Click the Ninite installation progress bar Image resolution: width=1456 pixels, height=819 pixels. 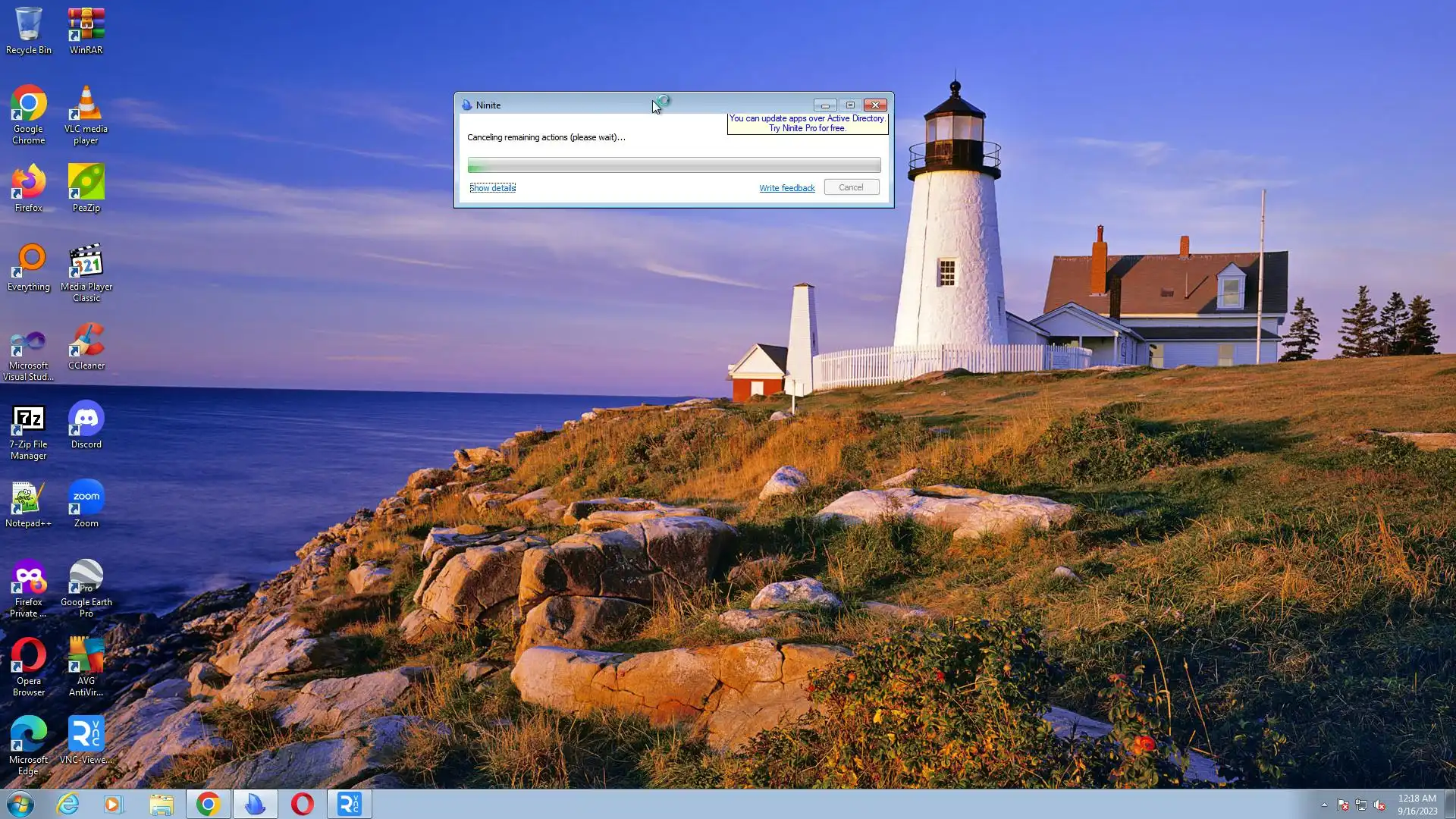coord(673,165)
